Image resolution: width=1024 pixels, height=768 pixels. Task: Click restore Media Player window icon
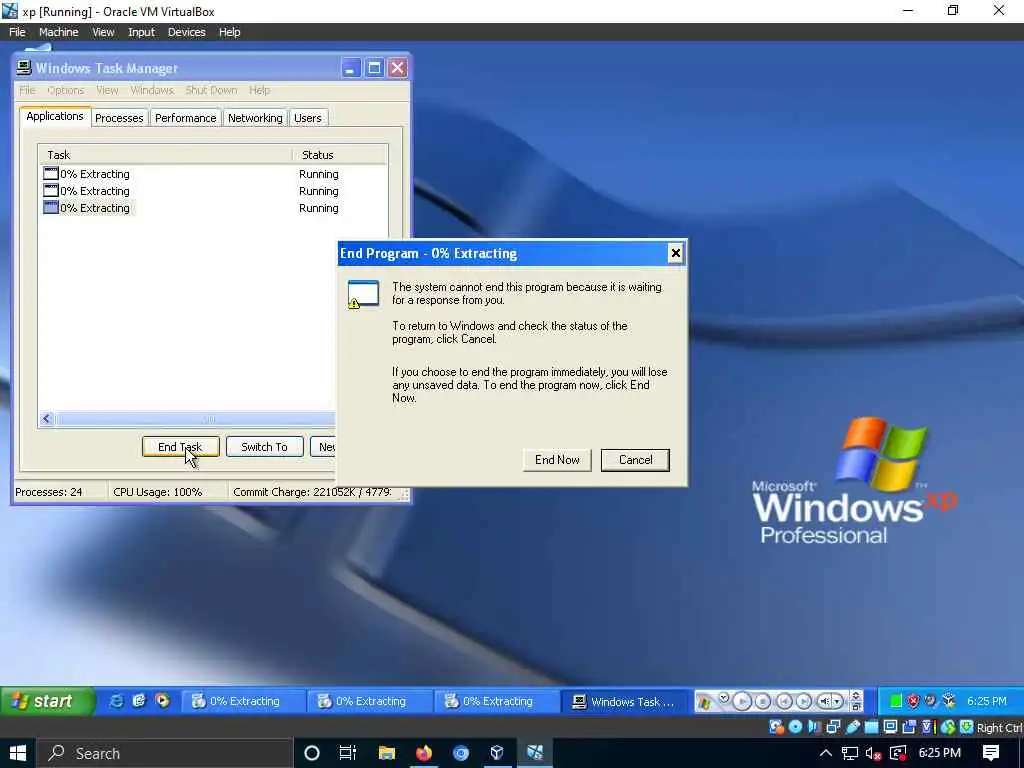click(856, 707)
